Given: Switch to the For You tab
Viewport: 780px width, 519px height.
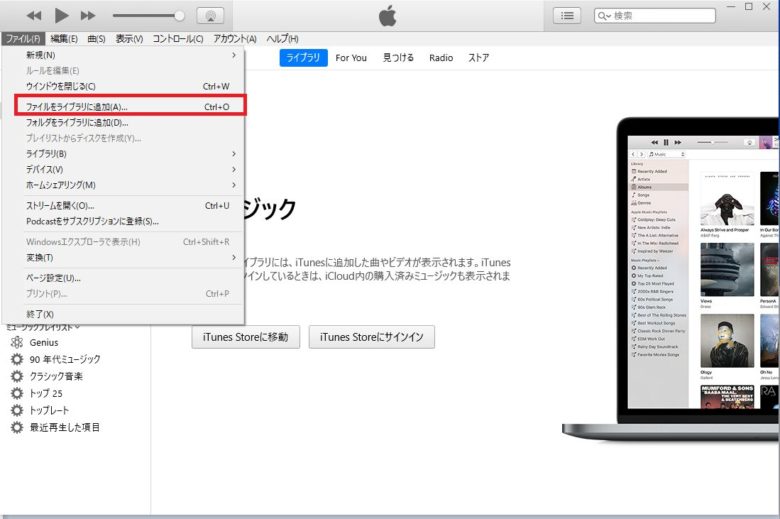Looking at the screenshot, I should (351, 58).
